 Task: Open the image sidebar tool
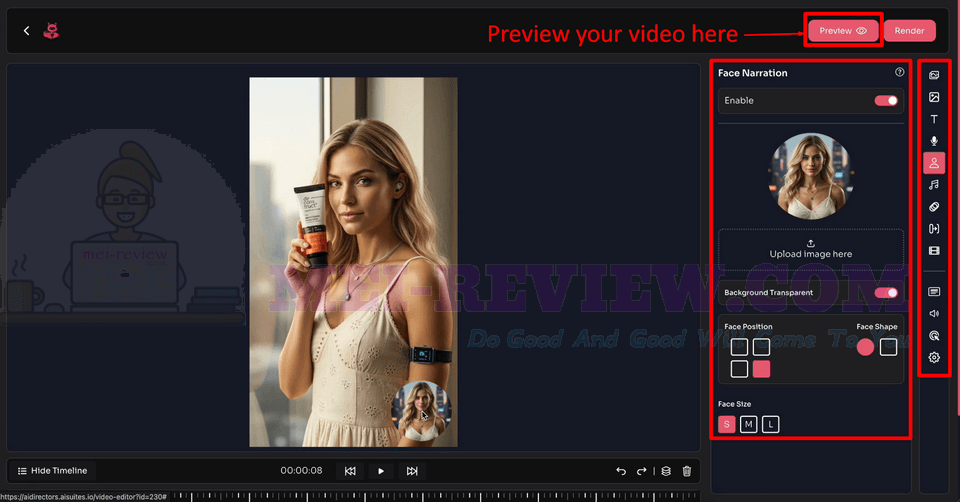click(934, 97)
